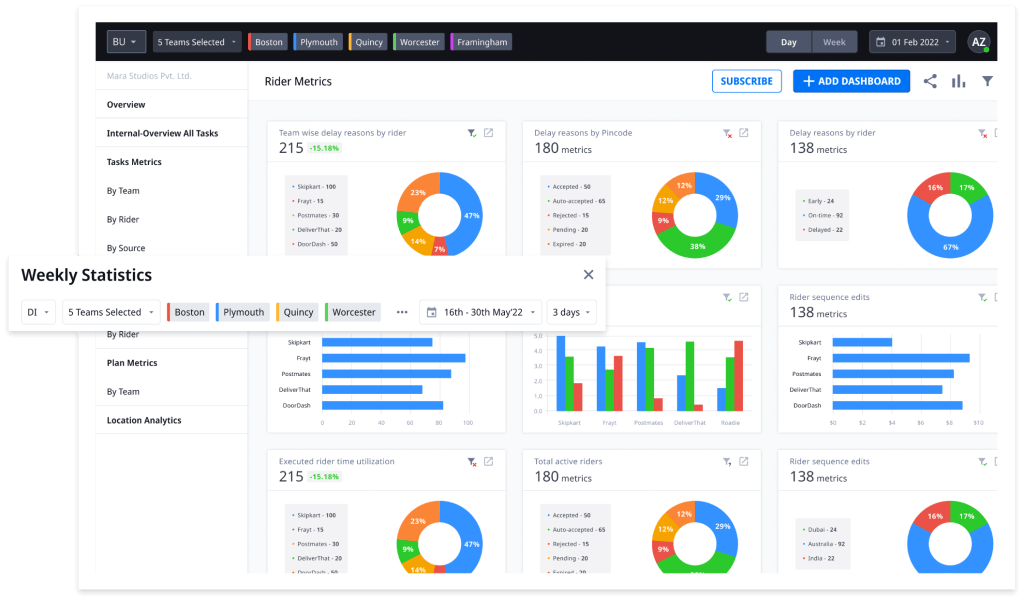Expand the Total active riders card

tap(744, 462)
